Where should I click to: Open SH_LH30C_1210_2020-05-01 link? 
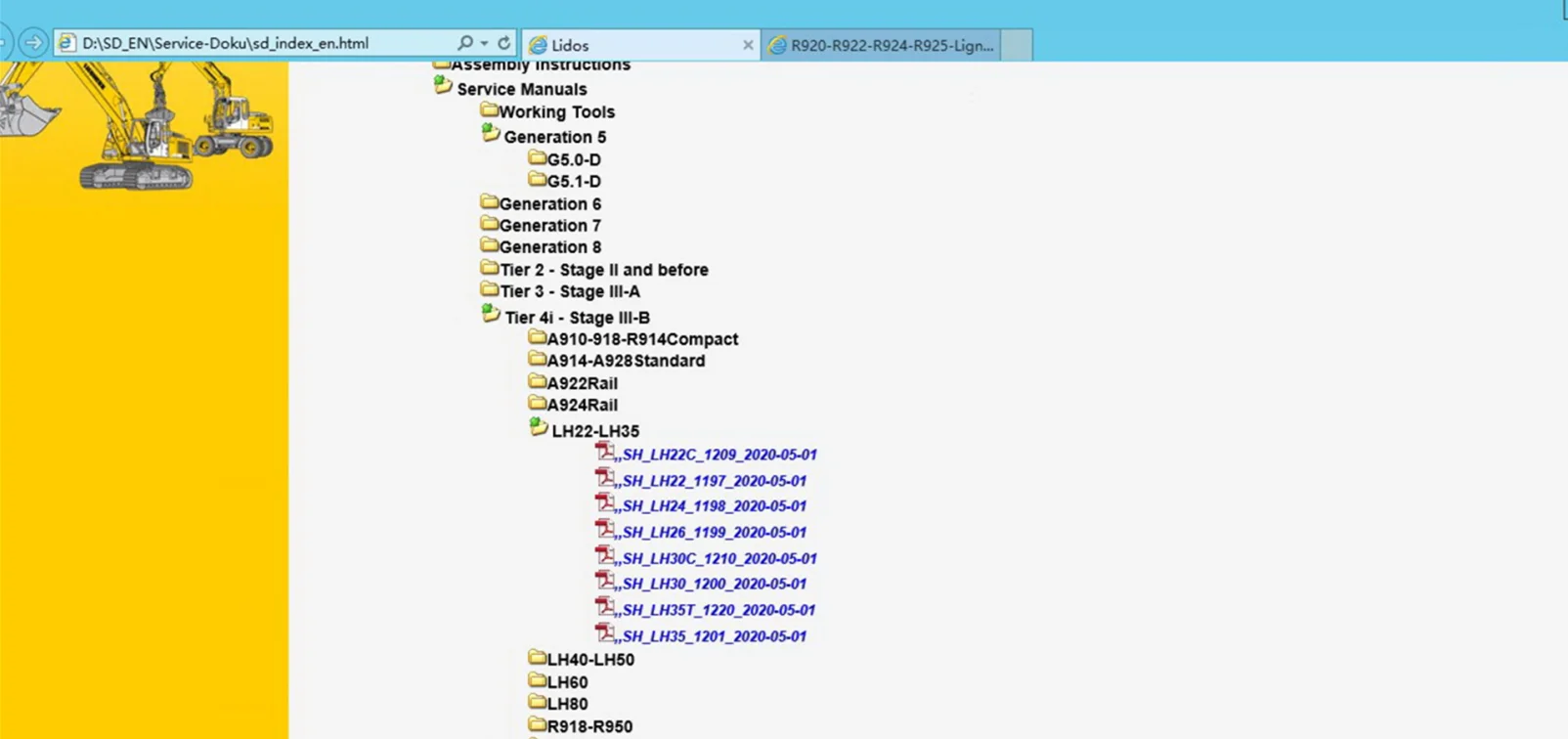[x=719, y=559]
